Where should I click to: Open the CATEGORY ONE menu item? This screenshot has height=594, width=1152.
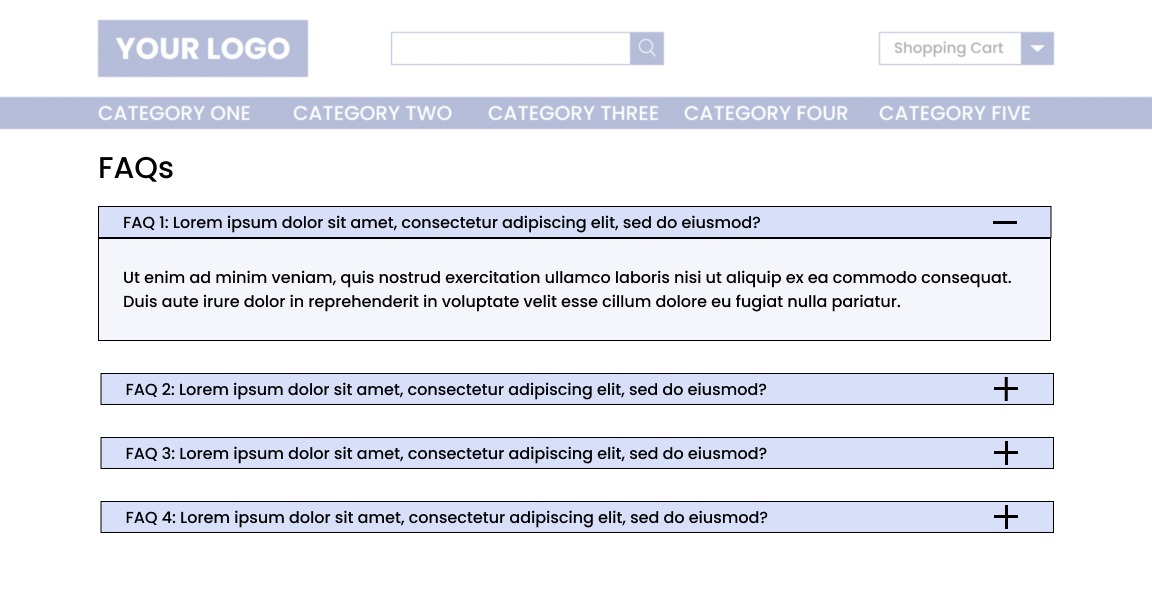point(174,113)
